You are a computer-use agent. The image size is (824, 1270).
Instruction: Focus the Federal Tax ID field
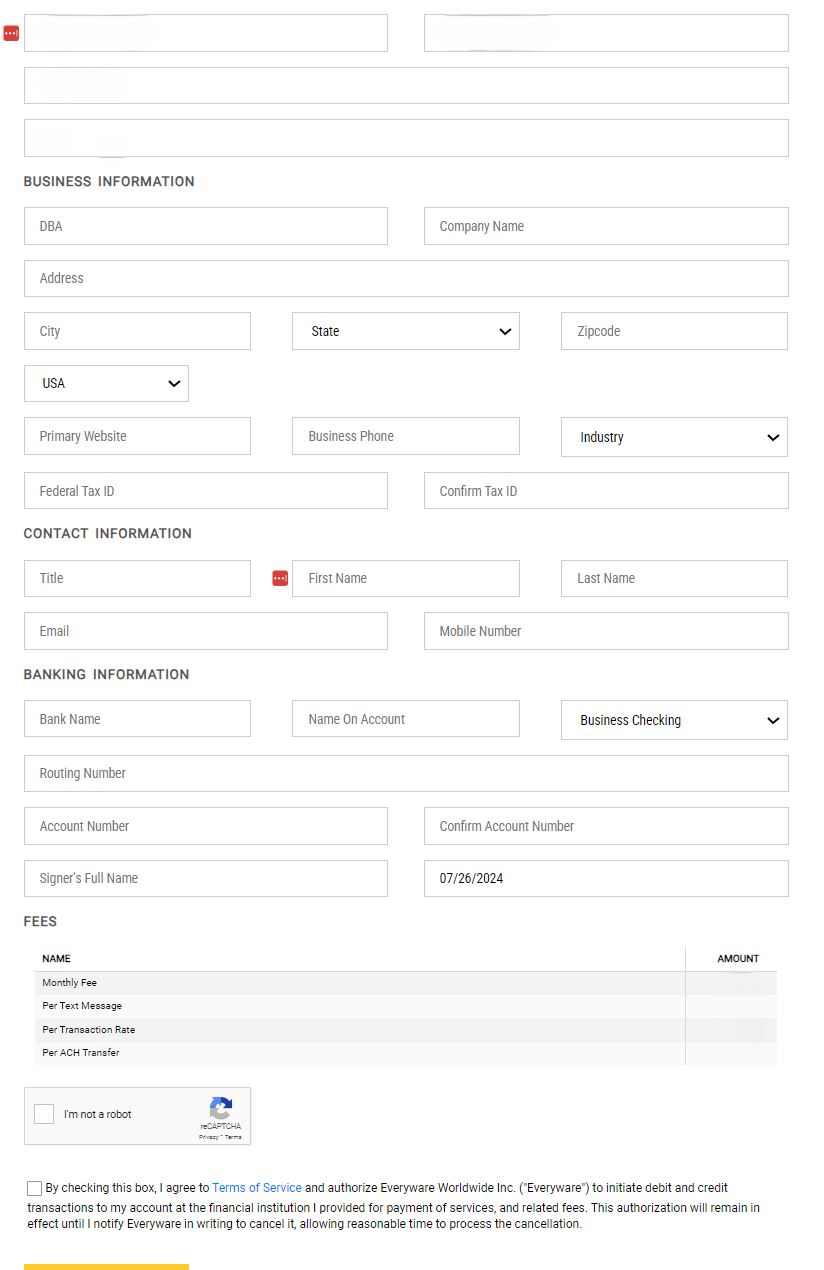click(x=206, y=491)
